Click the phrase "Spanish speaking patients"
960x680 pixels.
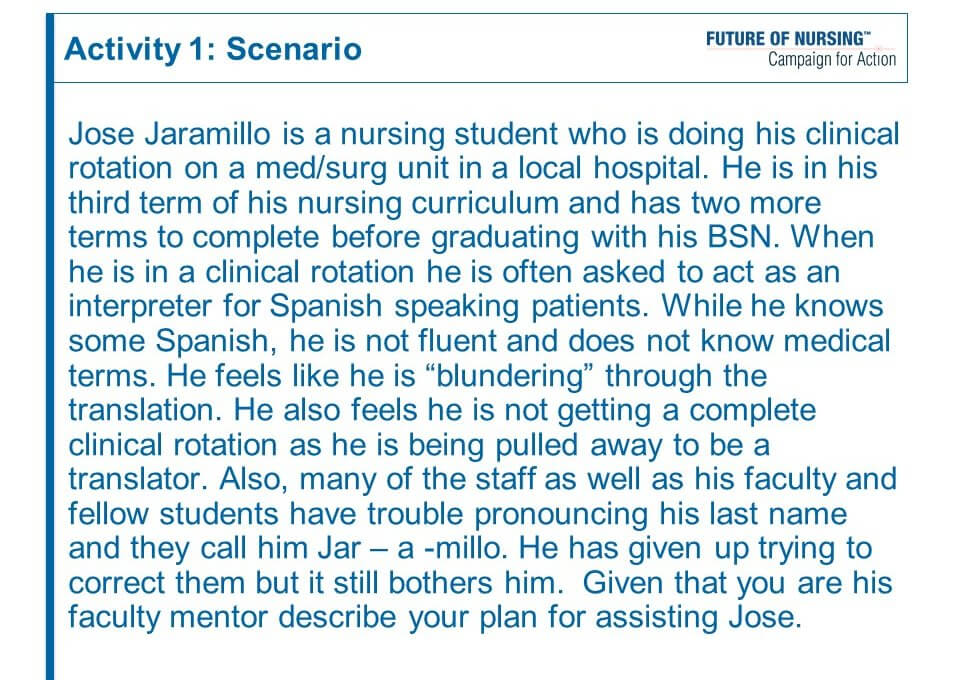pyautogui.click(x=463, y=307)
